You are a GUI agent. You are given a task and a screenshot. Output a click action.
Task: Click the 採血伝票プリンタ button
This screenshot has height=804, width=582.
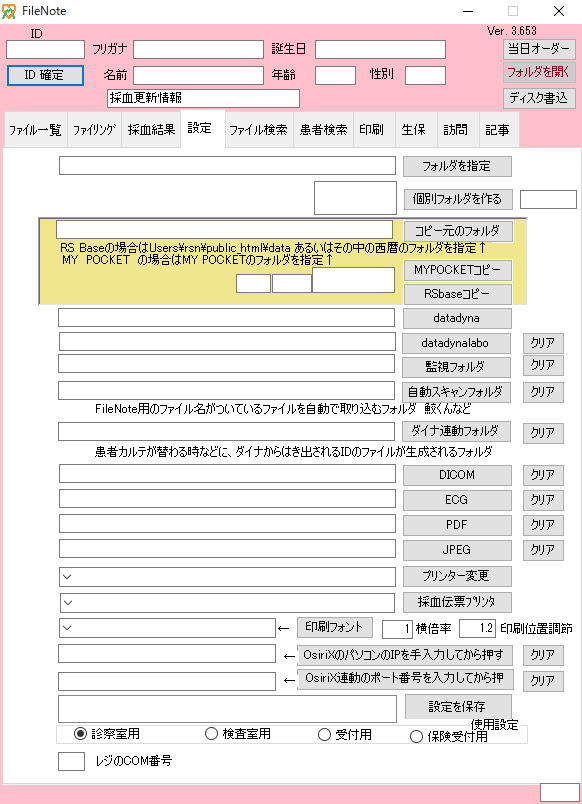click(457, 602)
